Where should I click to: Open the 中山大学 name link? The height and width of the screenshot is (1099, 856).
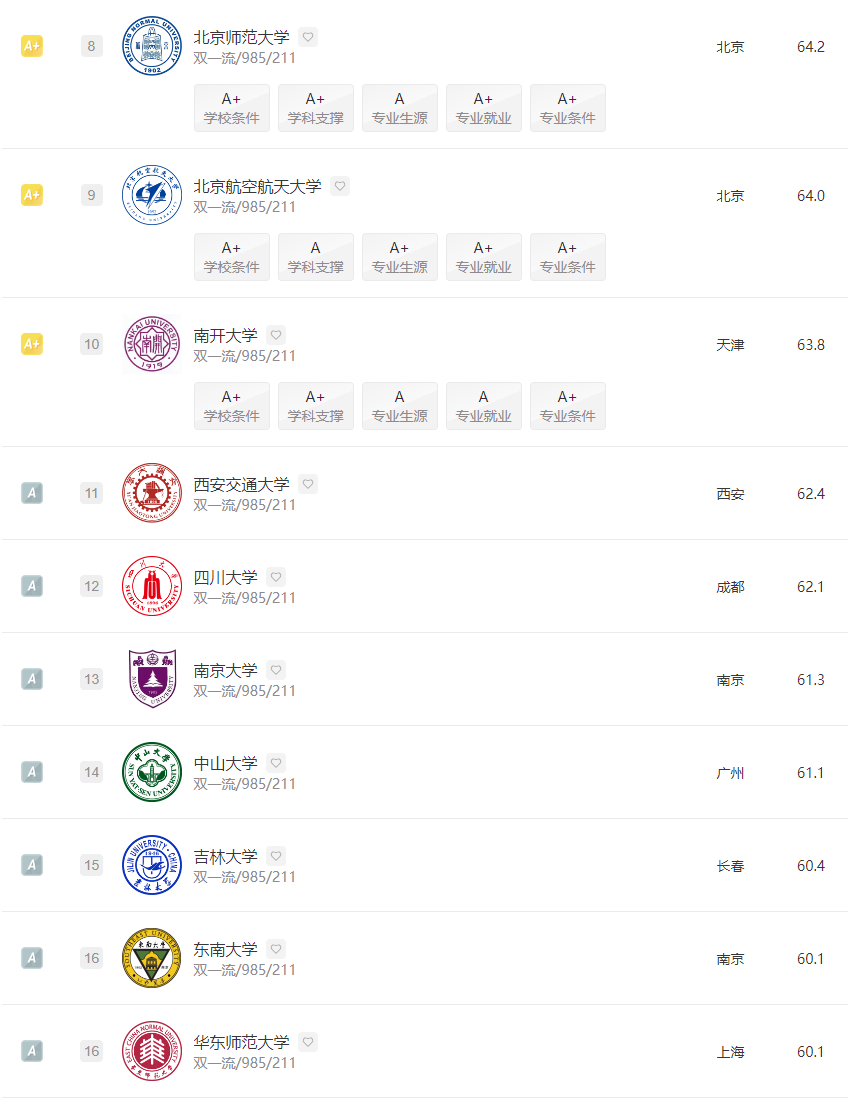(x=225, y=763)
